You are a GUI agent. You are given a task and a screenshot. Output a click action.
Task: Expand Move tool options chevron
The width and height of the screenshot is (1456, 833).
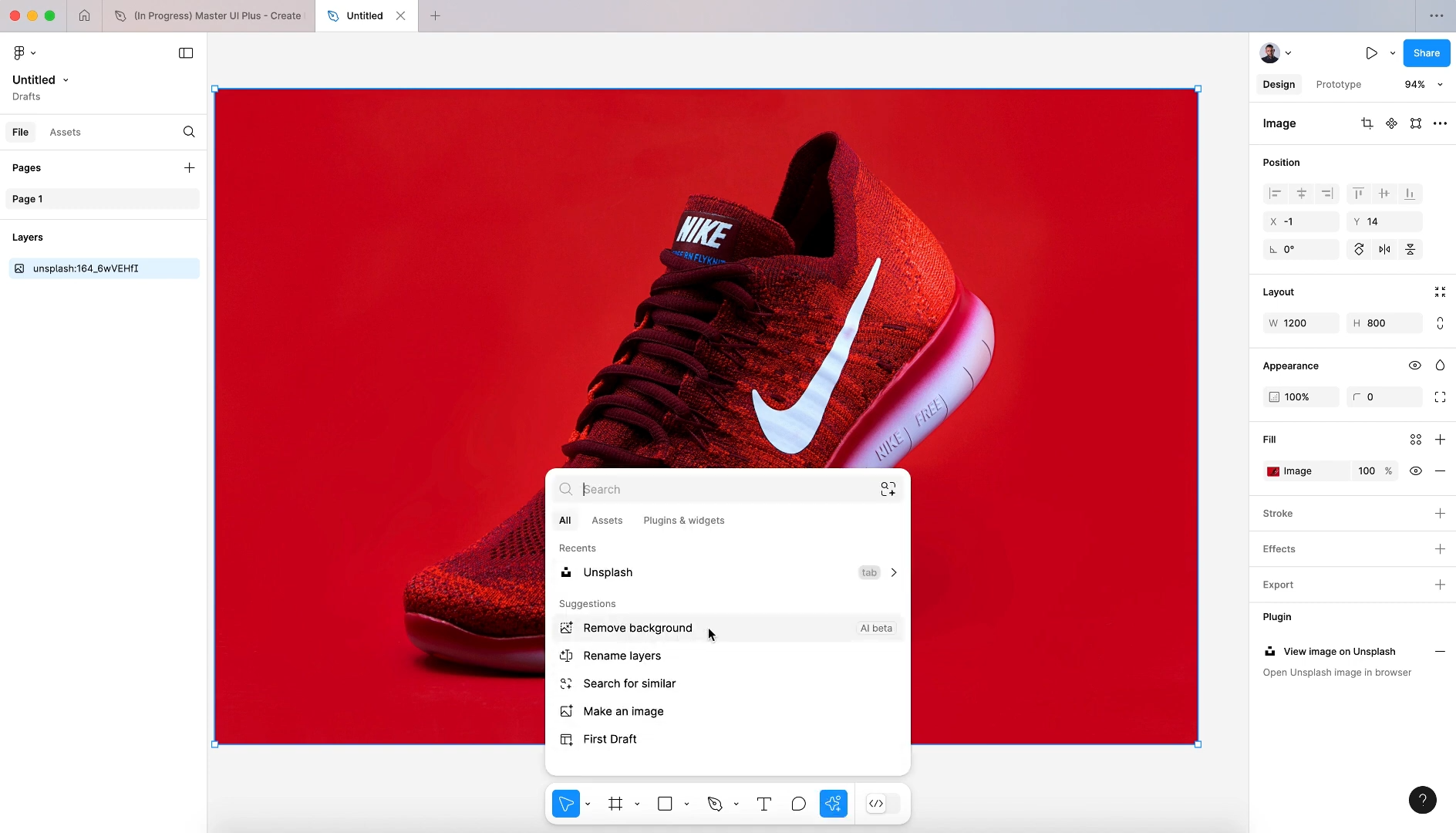pyautogui.click(x=588, y=804)
